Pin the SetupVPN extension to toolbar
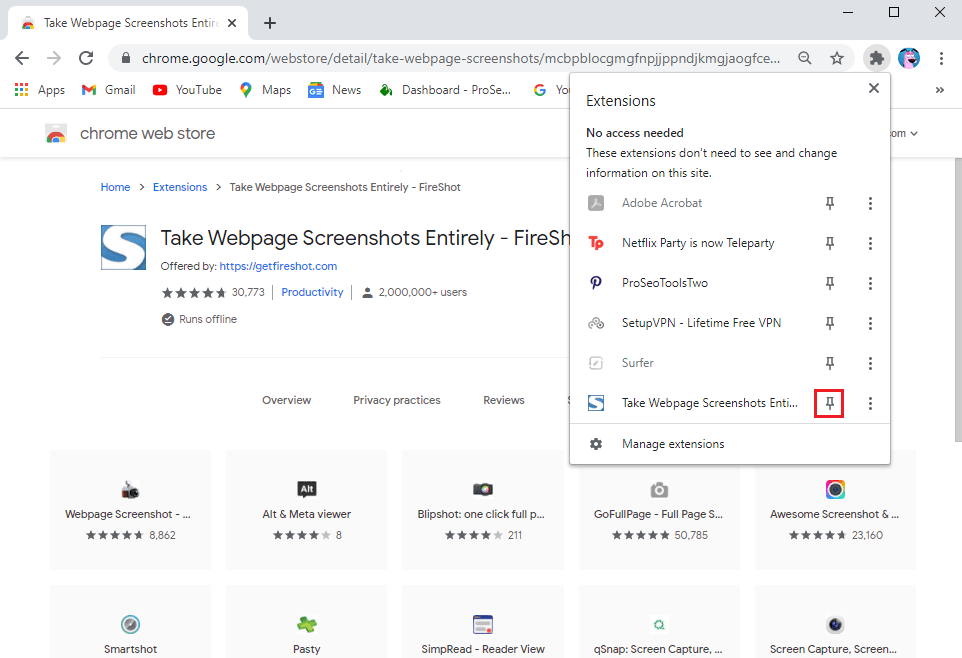Viewport: 962px width, 658px height. click(829, 323)
